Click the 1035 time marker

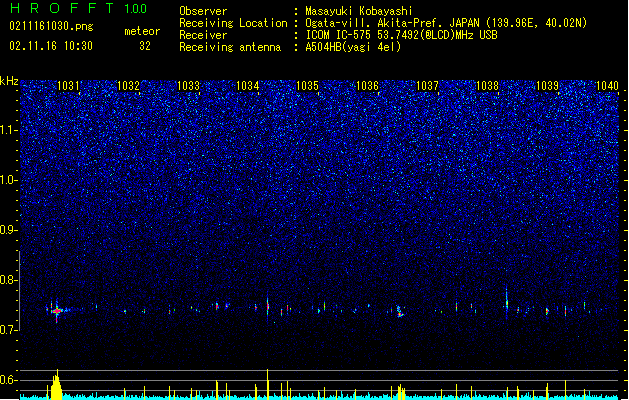click(308, 85)
